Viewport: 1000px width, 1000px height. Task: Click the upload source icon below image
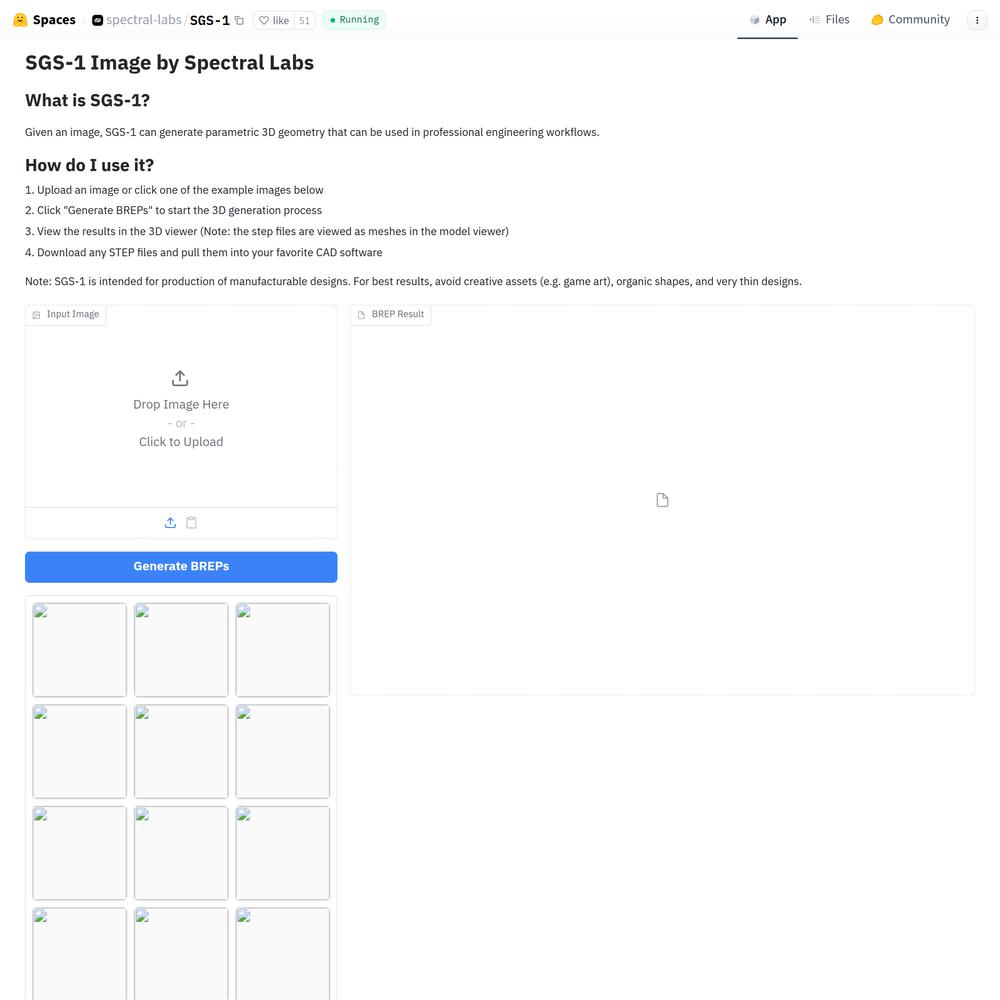pyautogui.click(x=170, y=523)
